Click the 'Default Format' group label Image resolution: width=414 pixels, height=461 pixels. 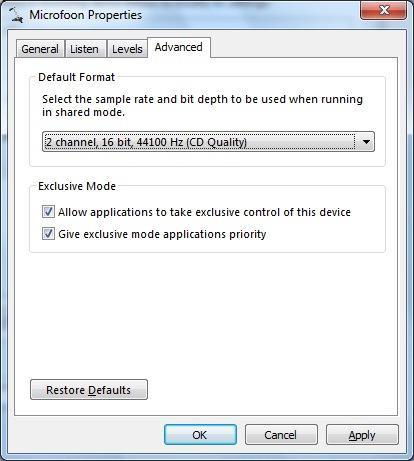pyautogui.click(x=76, y=77)
